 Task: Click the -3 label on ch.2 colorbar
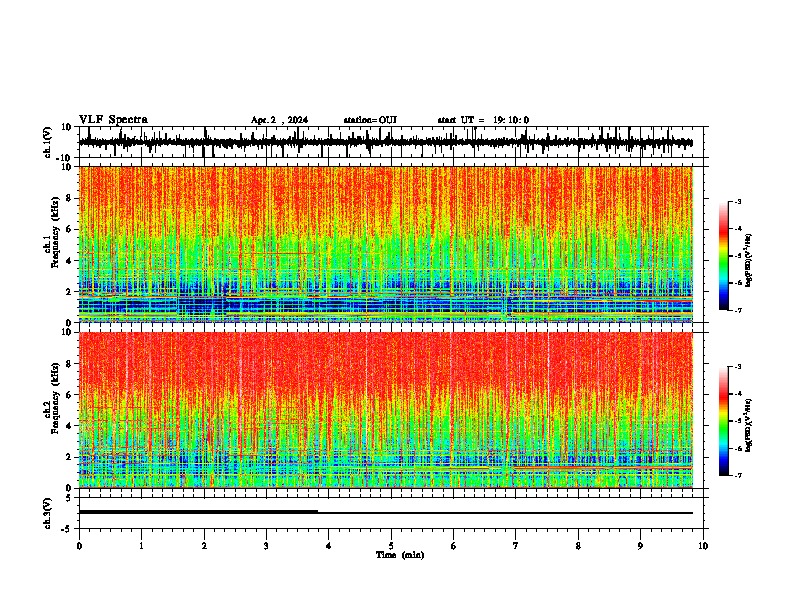[x=738, y=367]
